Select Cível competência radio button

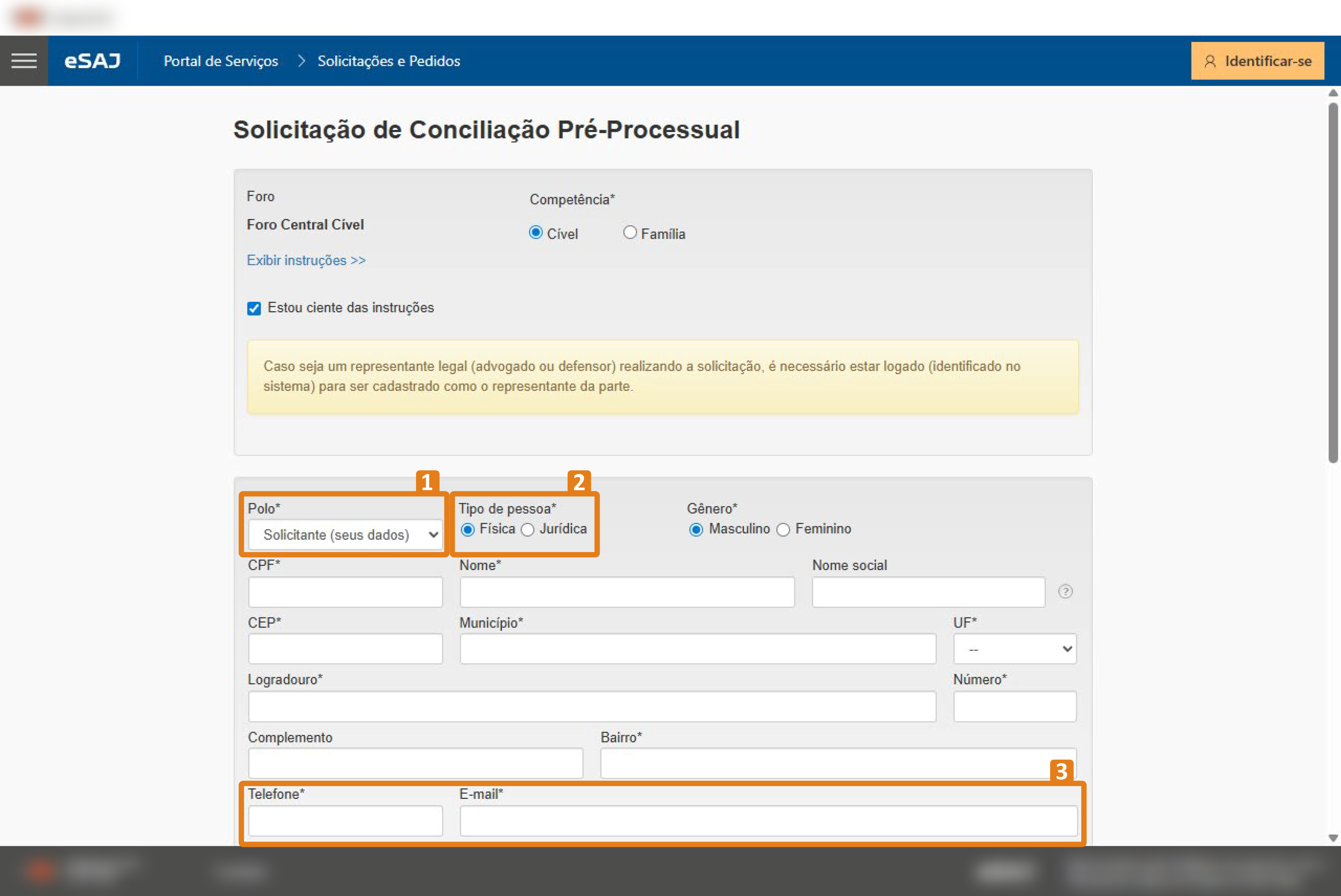click(535, 232)
